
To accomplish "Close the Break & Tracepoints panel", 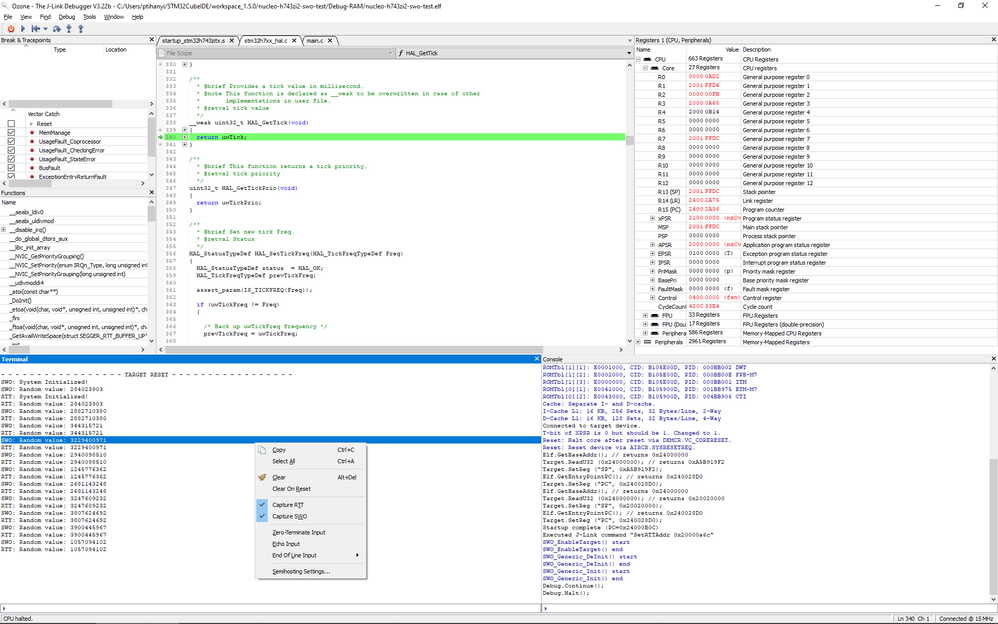I will pyautogui.click(x=151, y=40).
